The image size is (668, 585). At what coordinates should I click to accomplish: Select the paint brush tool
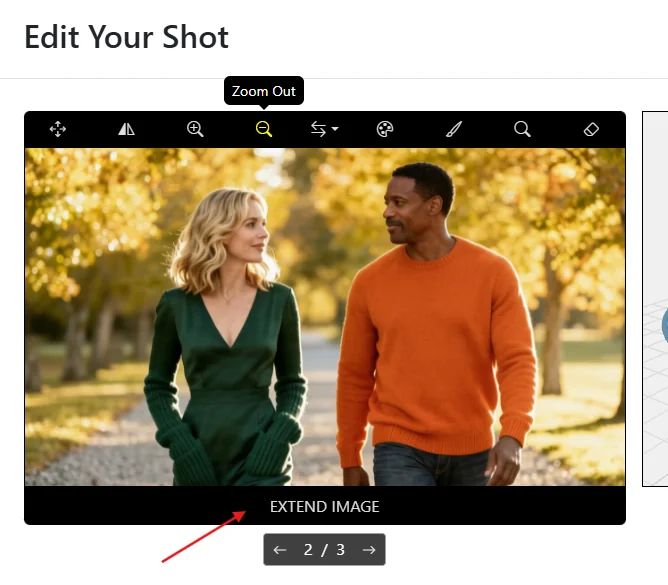(454, 129)
